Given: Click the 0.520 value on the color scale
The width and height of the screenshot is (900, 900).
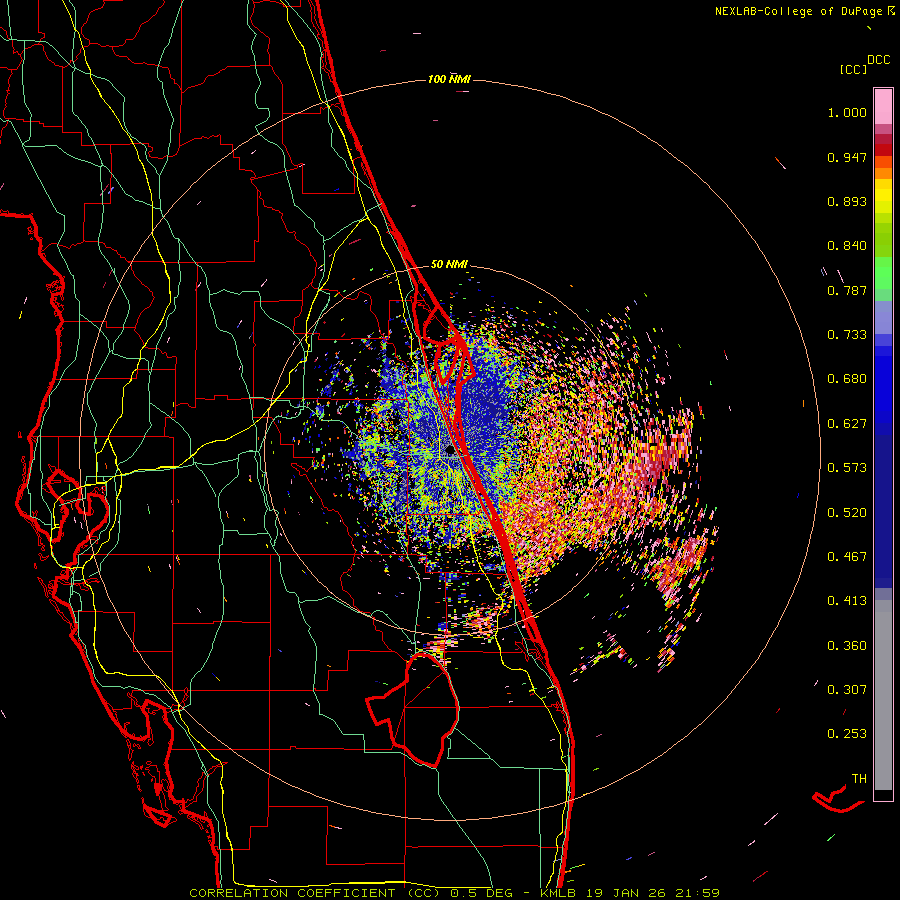Looking at the screenshot, I should (x=847, y=513).
